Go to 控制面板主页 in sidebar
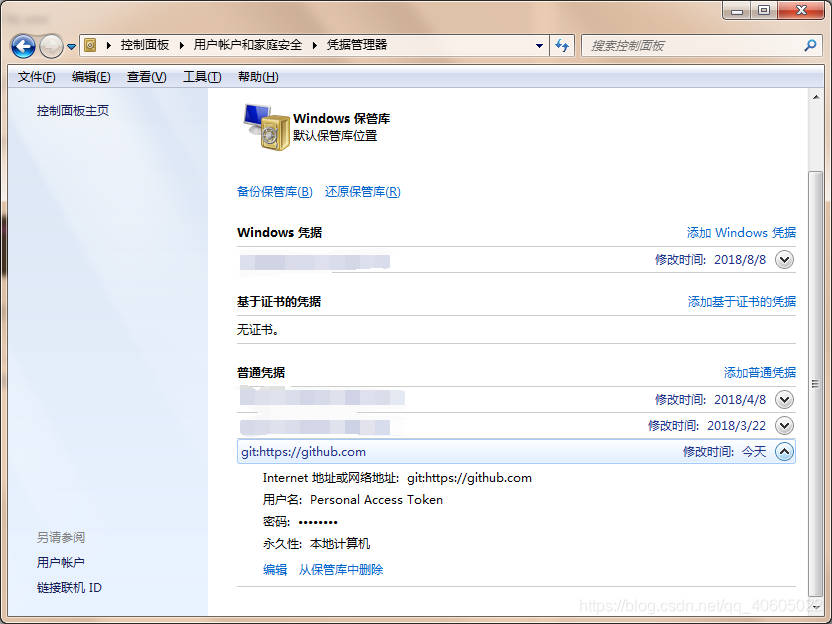 pos(73,110)
